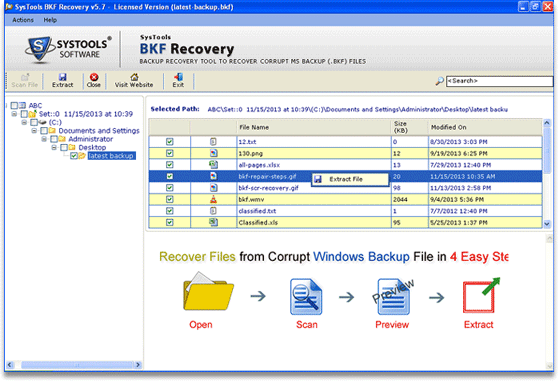Click the Excel icon for Classified.xls
Screen dimensions: 558x381
pyautogui.click(x=213, y=222)
